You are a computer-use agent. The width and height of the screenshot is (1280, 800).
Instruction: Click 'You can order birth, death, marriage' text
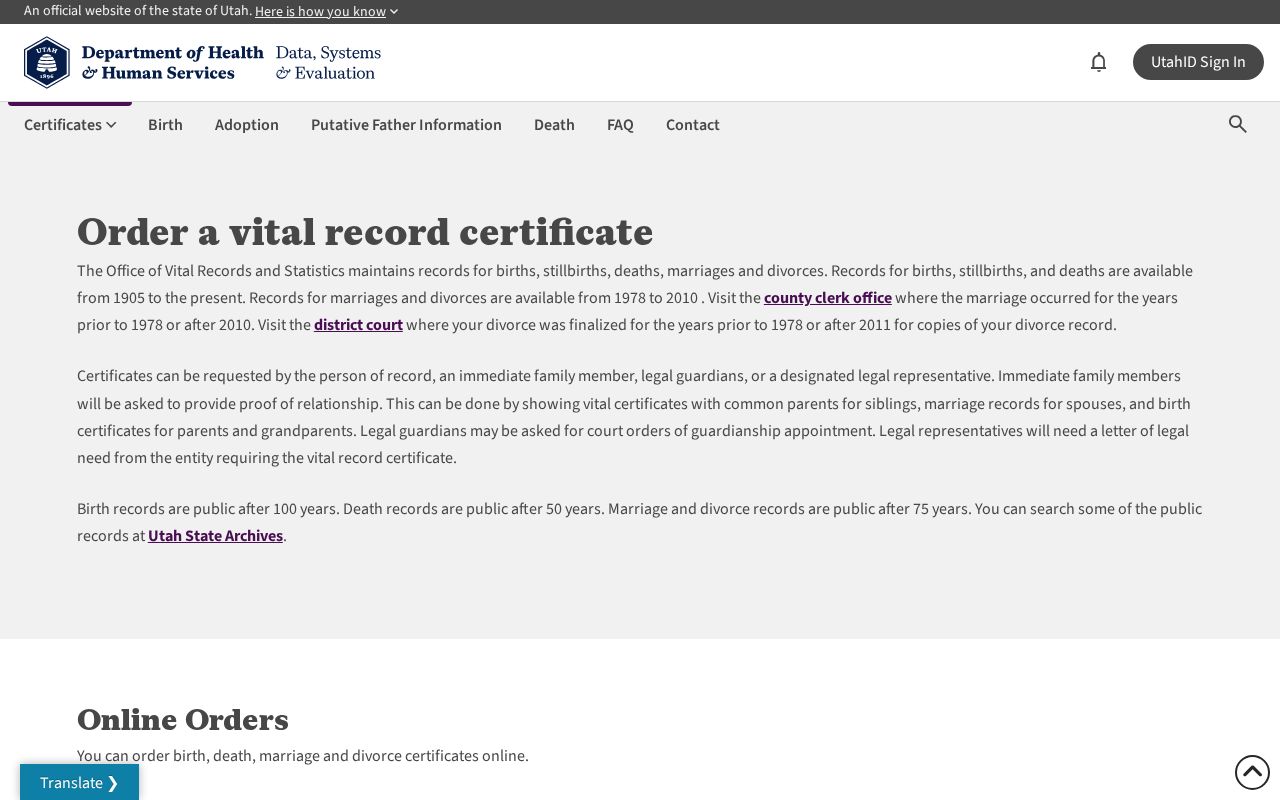click(303, 756)
